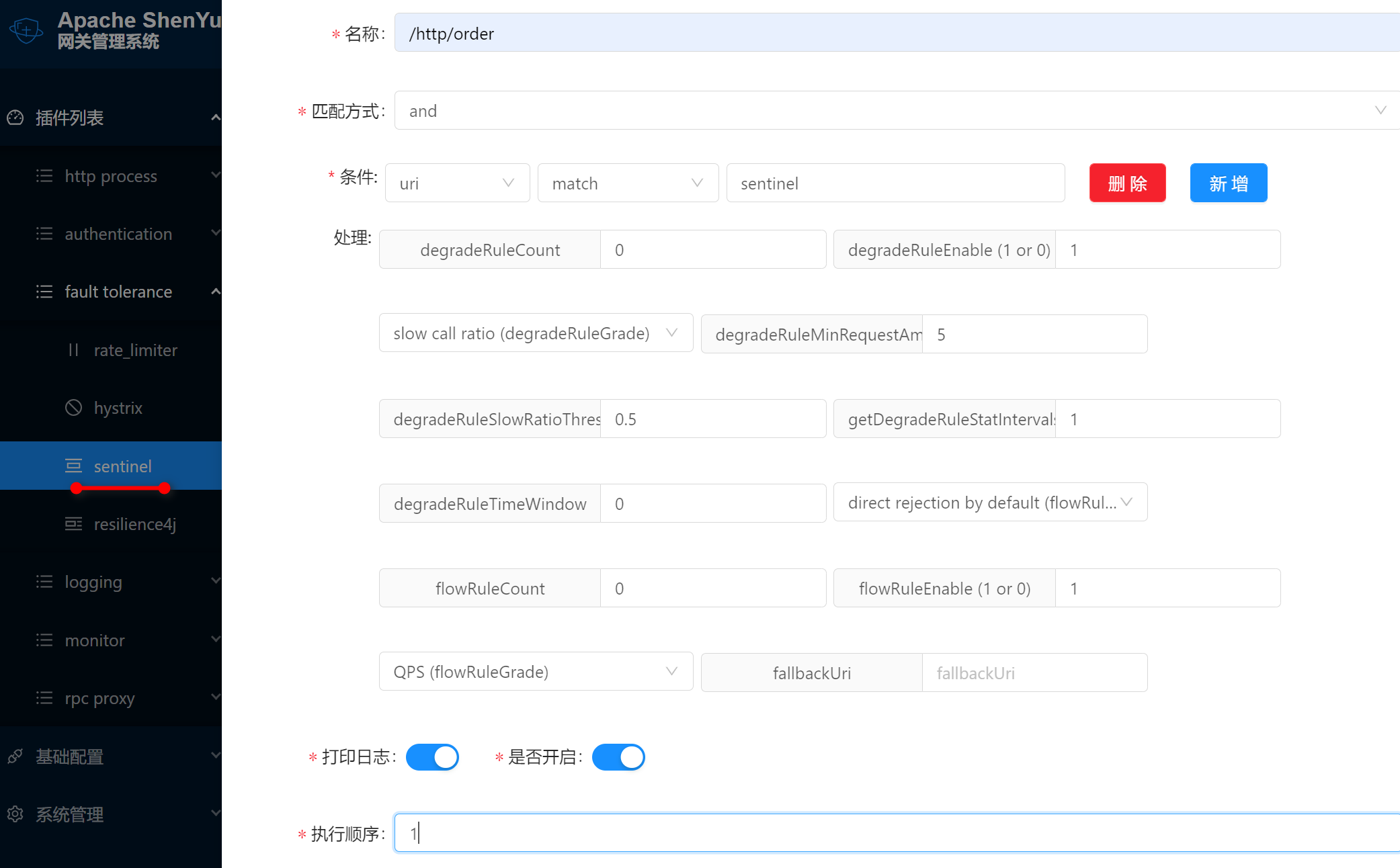
Task: Expand the slow call ratio degradeRuleGrade dropdown
Action: point(536,333)
